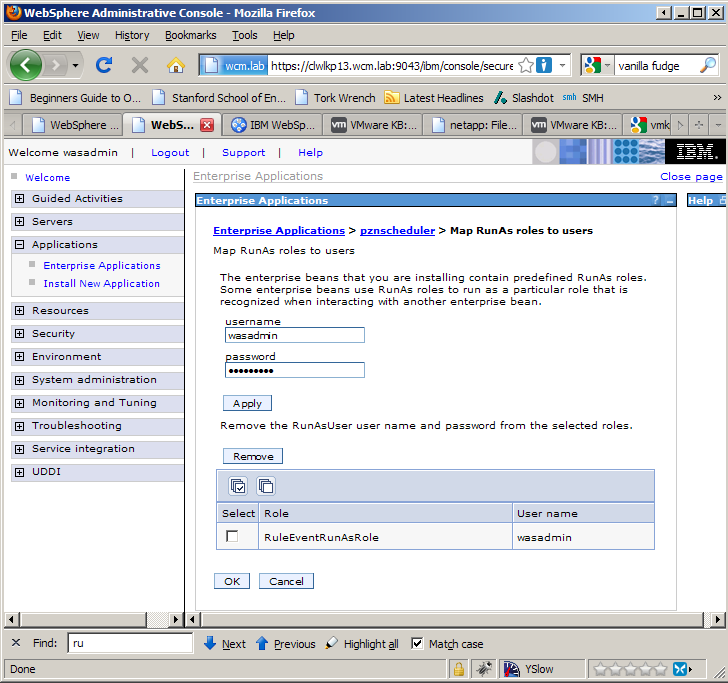Expand the Environment section
This screenshot has height=683, width=728.
pos(19,357)
